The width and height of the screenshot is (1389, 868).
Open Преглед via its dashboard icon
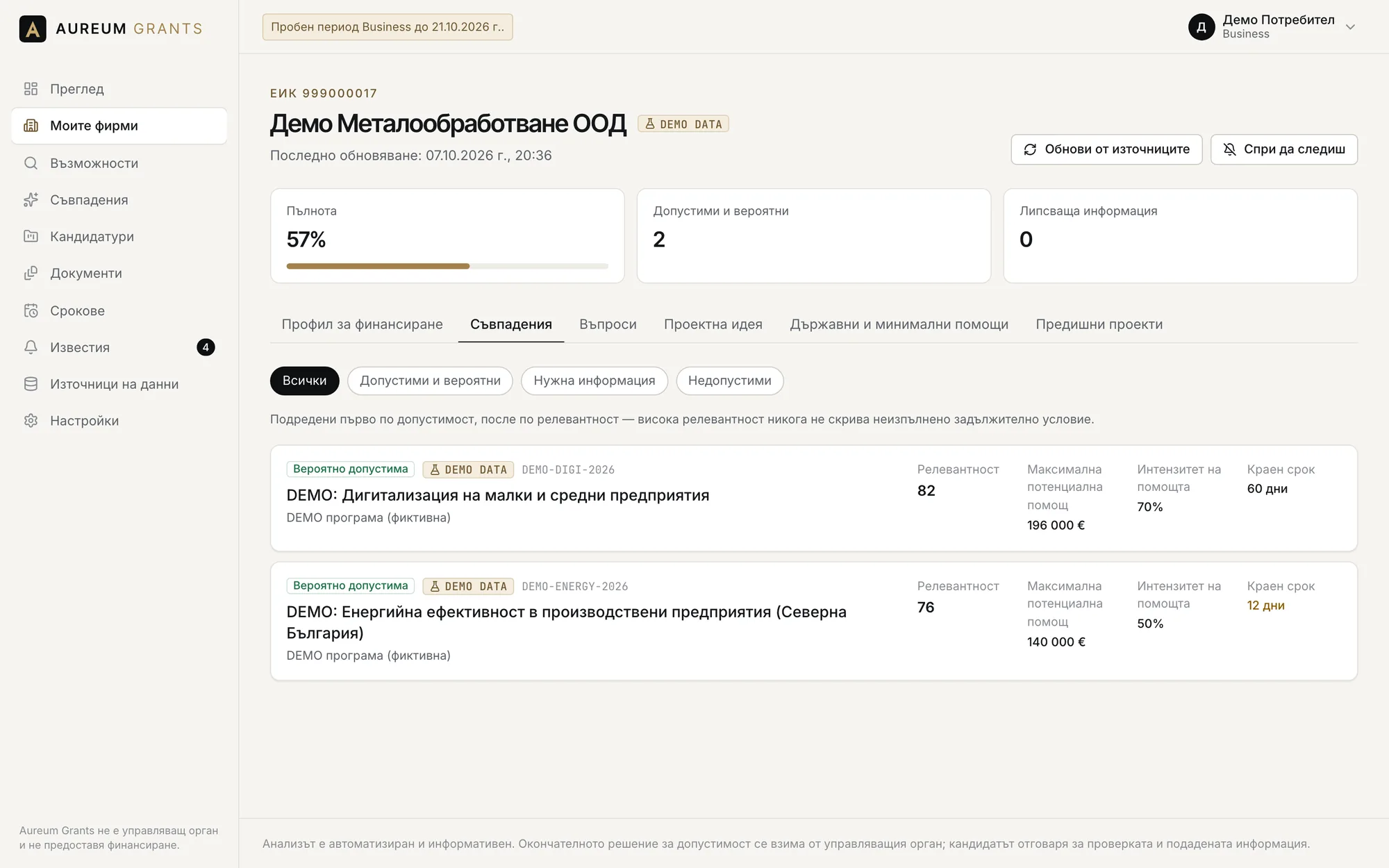(x=31, y=89)
